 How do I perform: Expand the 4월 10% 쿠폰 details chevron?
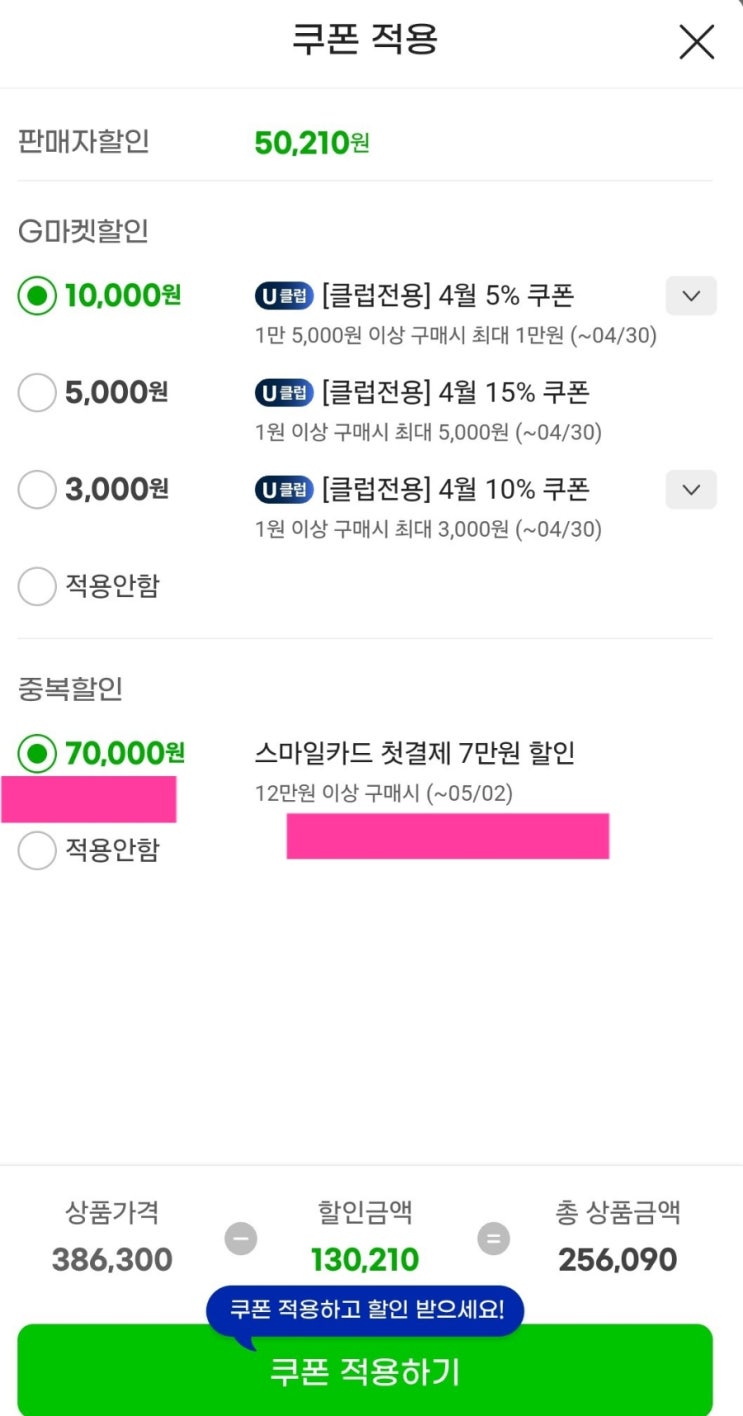coord(691,490)
